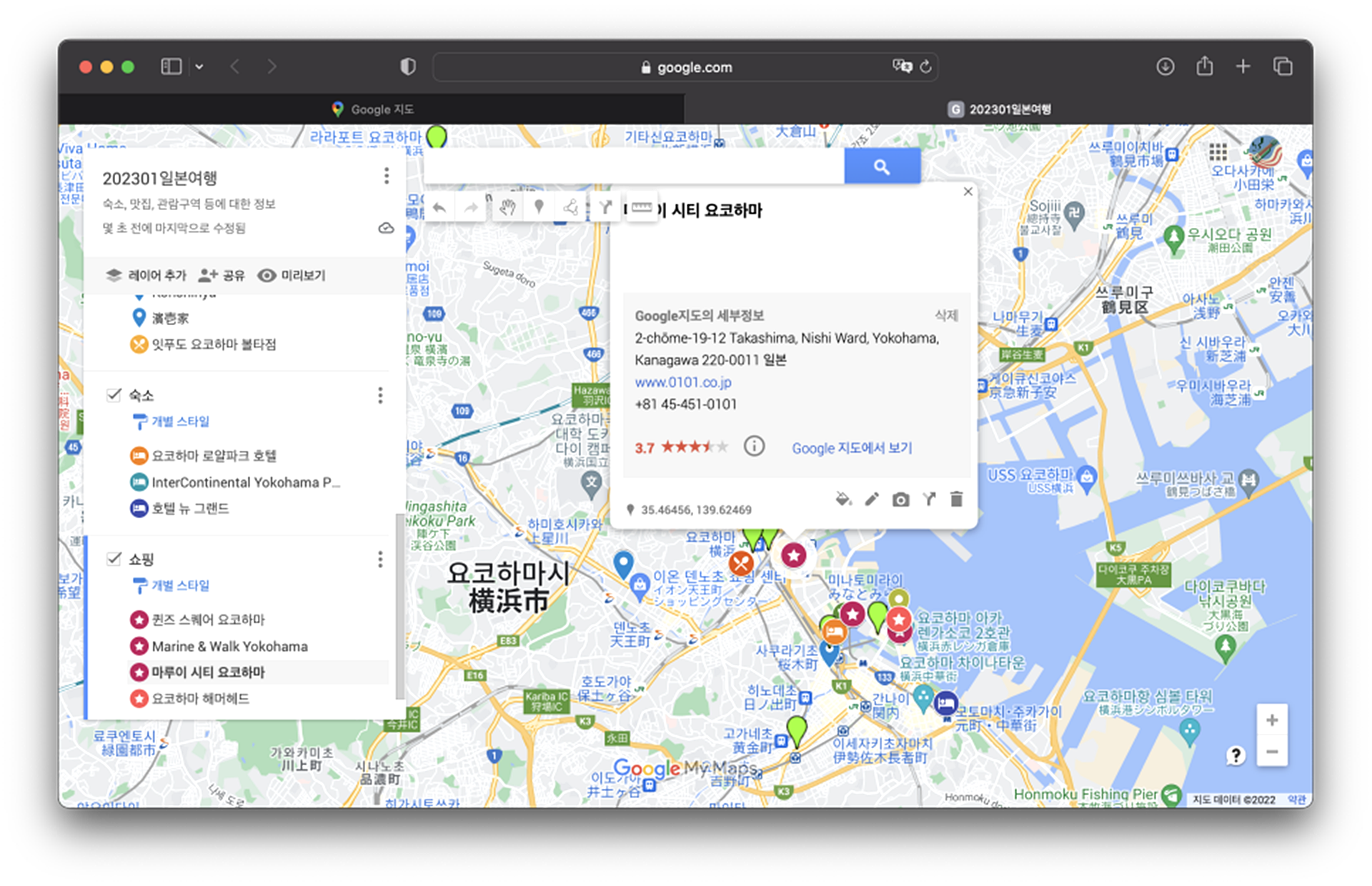
Task: Uncheck the 숙소 layer checkbox
Action: click(x=114, y=394)
